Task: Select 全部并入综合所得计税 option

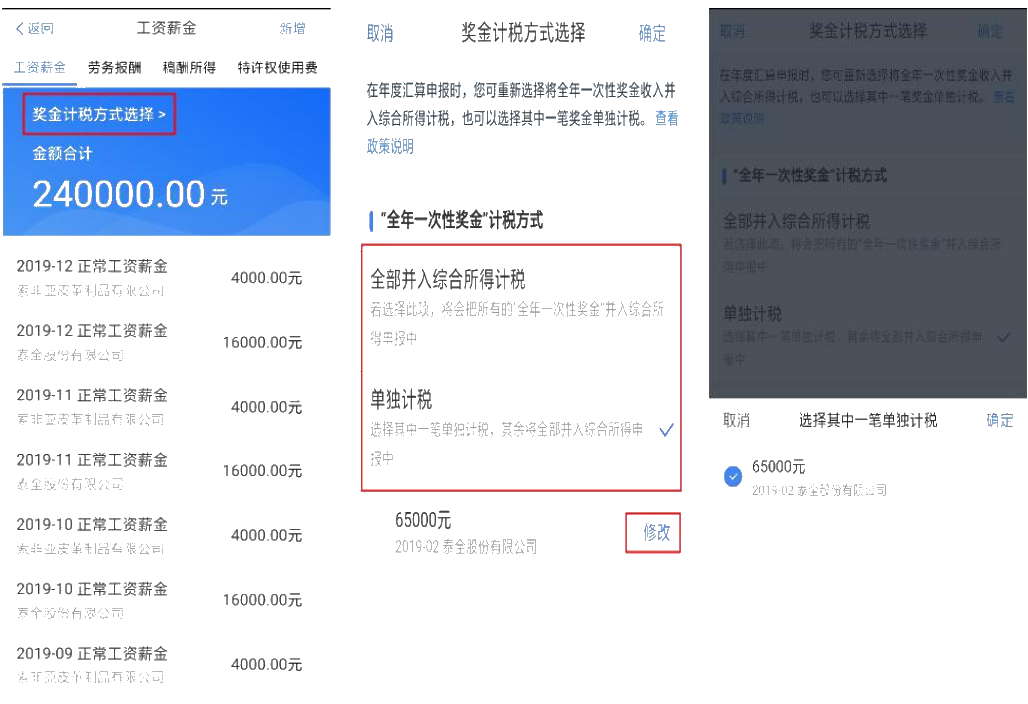Action: pyautogui.click(x=521, y=305)
